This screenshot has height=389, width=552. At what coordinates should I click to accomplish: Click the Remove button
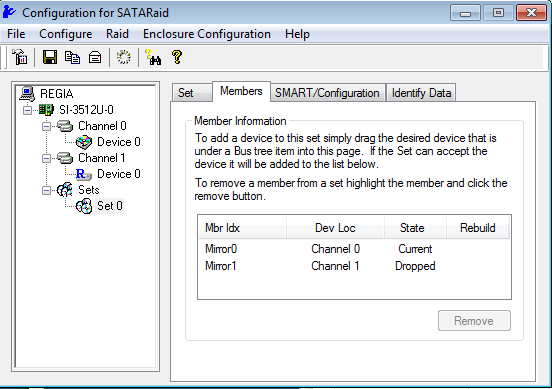coord(474,320)
